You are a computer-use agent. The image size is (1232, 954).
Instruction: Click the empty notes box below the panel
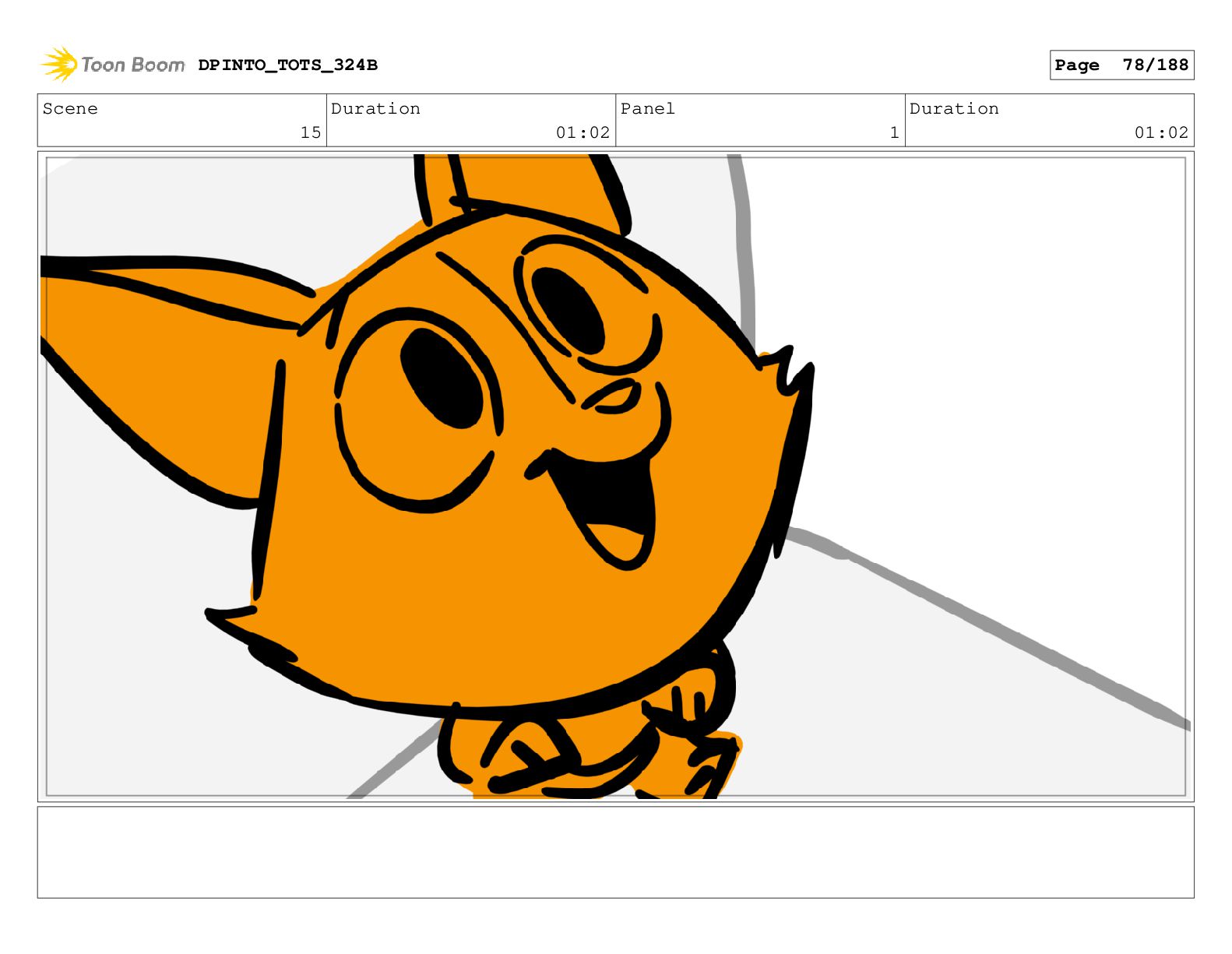(x=616, y=853)
